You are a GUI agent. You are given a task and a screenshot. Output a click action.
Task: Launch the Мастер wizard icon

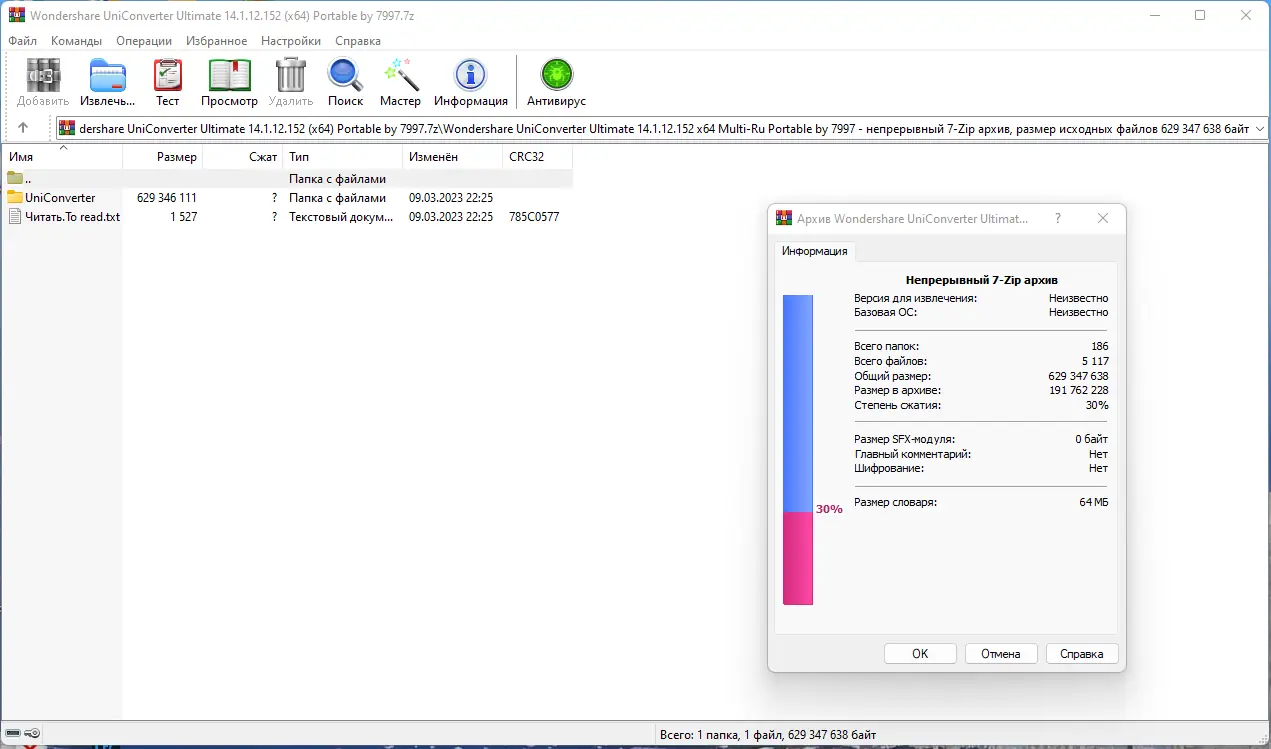pos(400,75)
